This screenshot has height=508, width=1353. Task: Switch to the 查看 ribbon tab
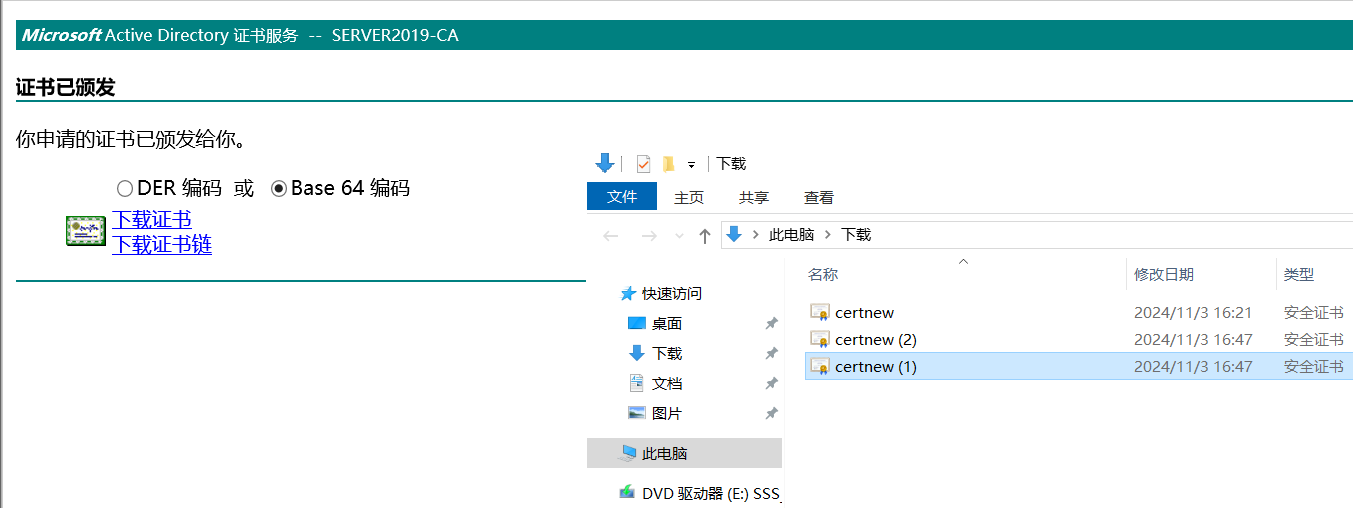819,197
